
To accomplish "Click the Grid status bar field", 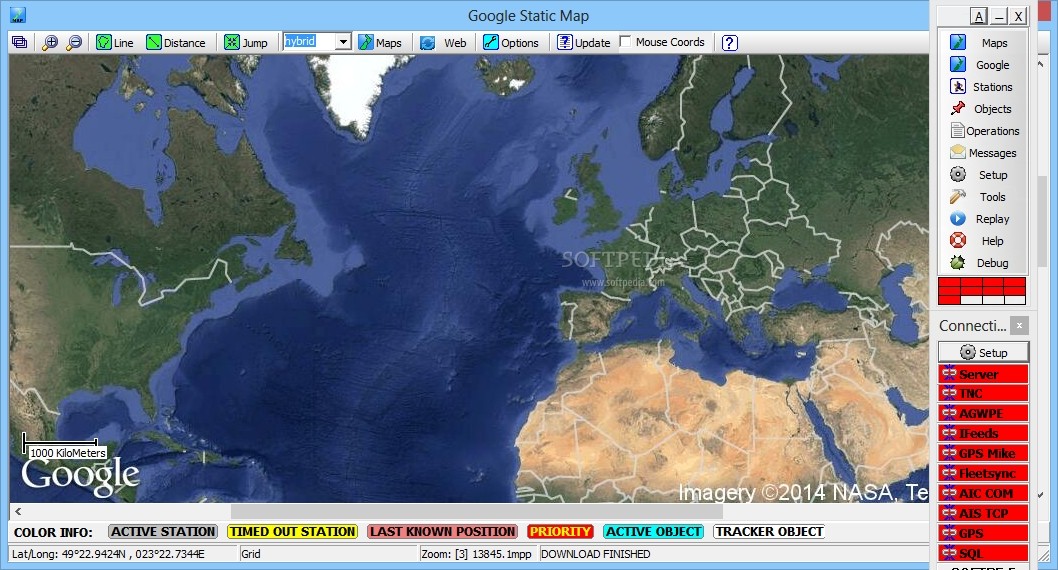I will 329,554.
